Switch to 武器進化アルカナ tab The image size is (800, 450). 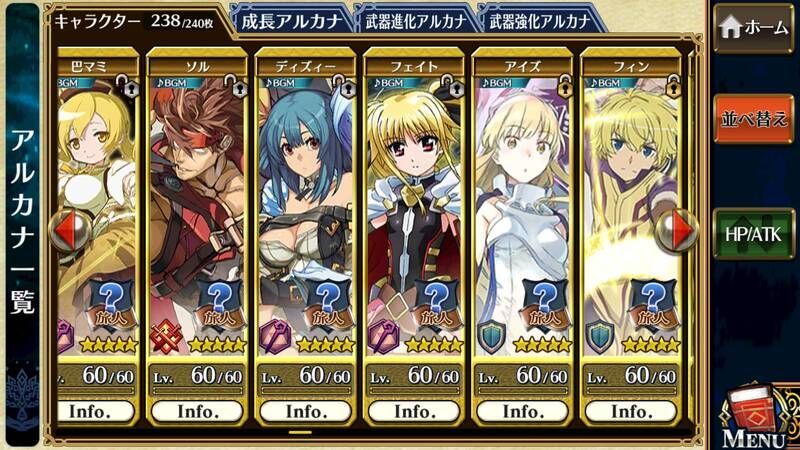tap(415, 20)
